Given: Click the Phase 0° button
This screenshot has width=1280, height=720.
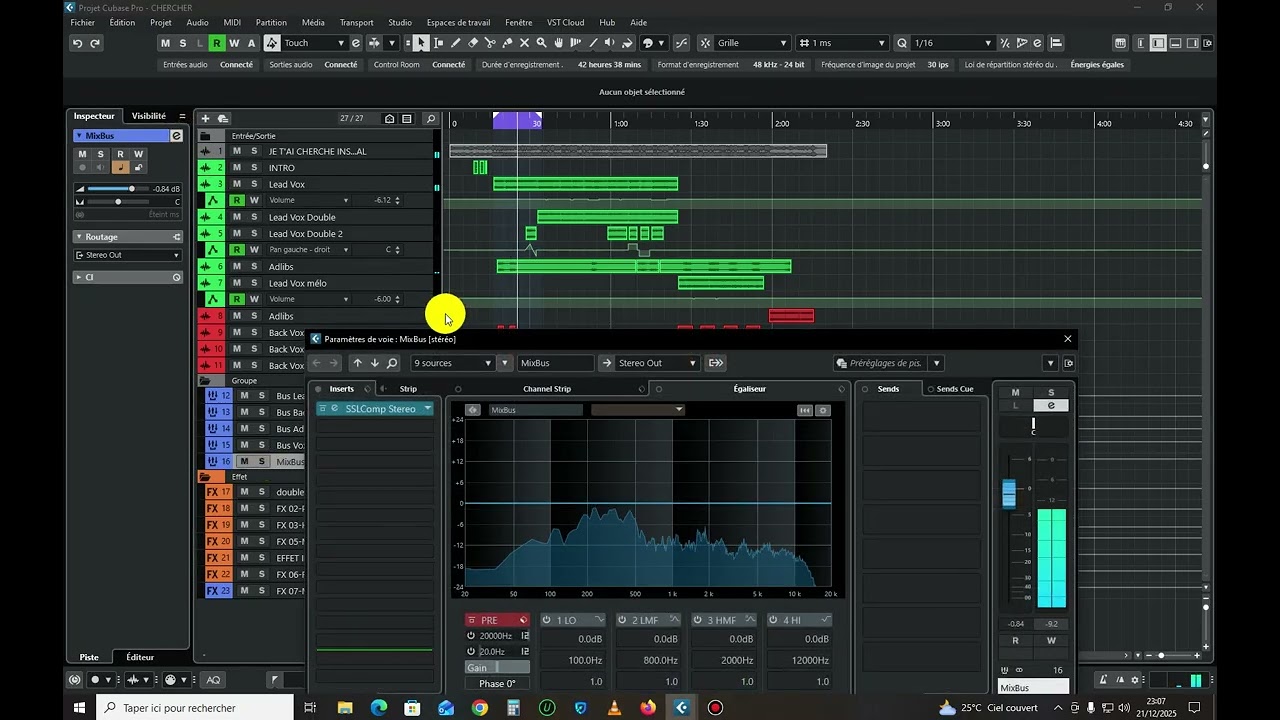Looking at the screenshot, I should click(497, 684).
